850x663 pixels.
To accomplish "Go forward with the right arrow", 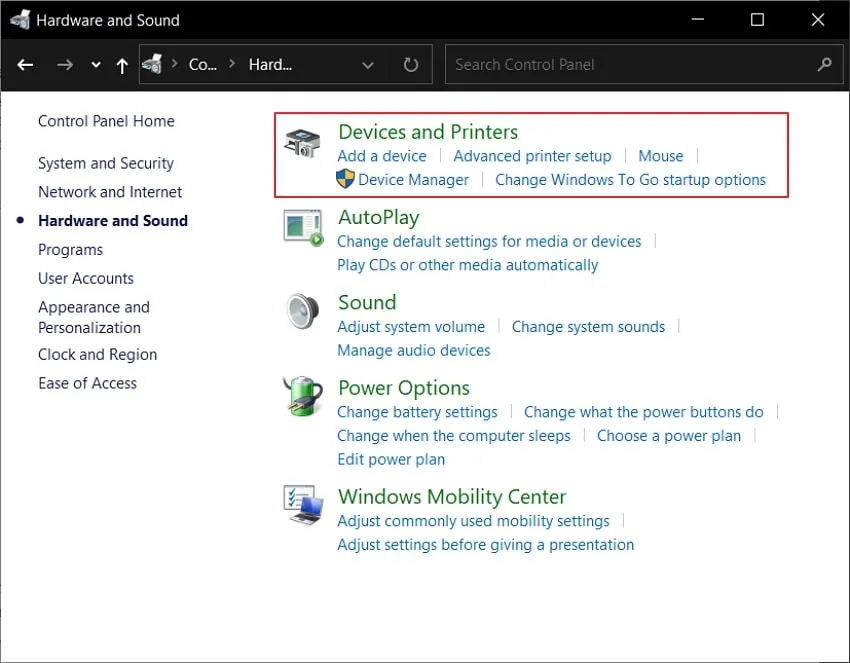I will coord(65,65).
